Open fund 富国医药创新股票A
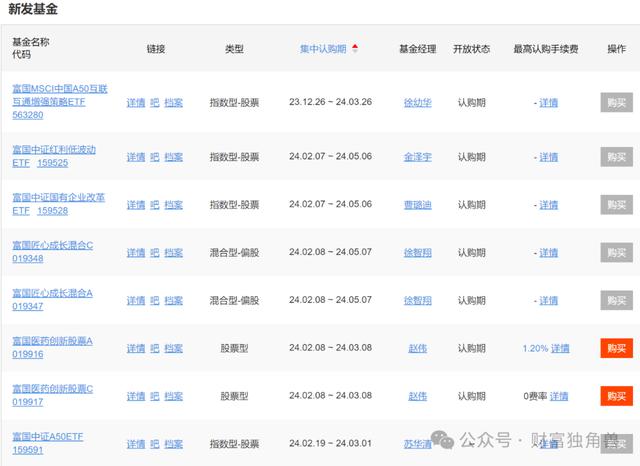Screen dimensions: 640x466 52,341
